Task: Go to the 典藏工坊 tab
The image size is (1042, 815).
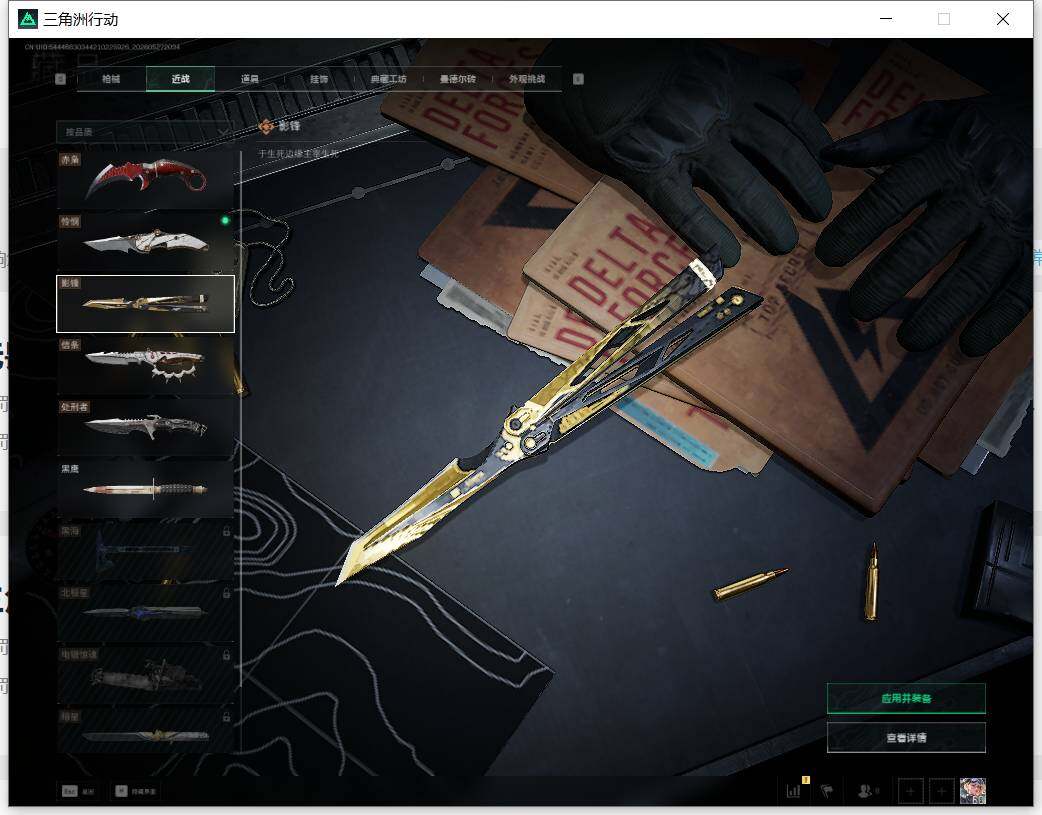Action: point(388,79)
